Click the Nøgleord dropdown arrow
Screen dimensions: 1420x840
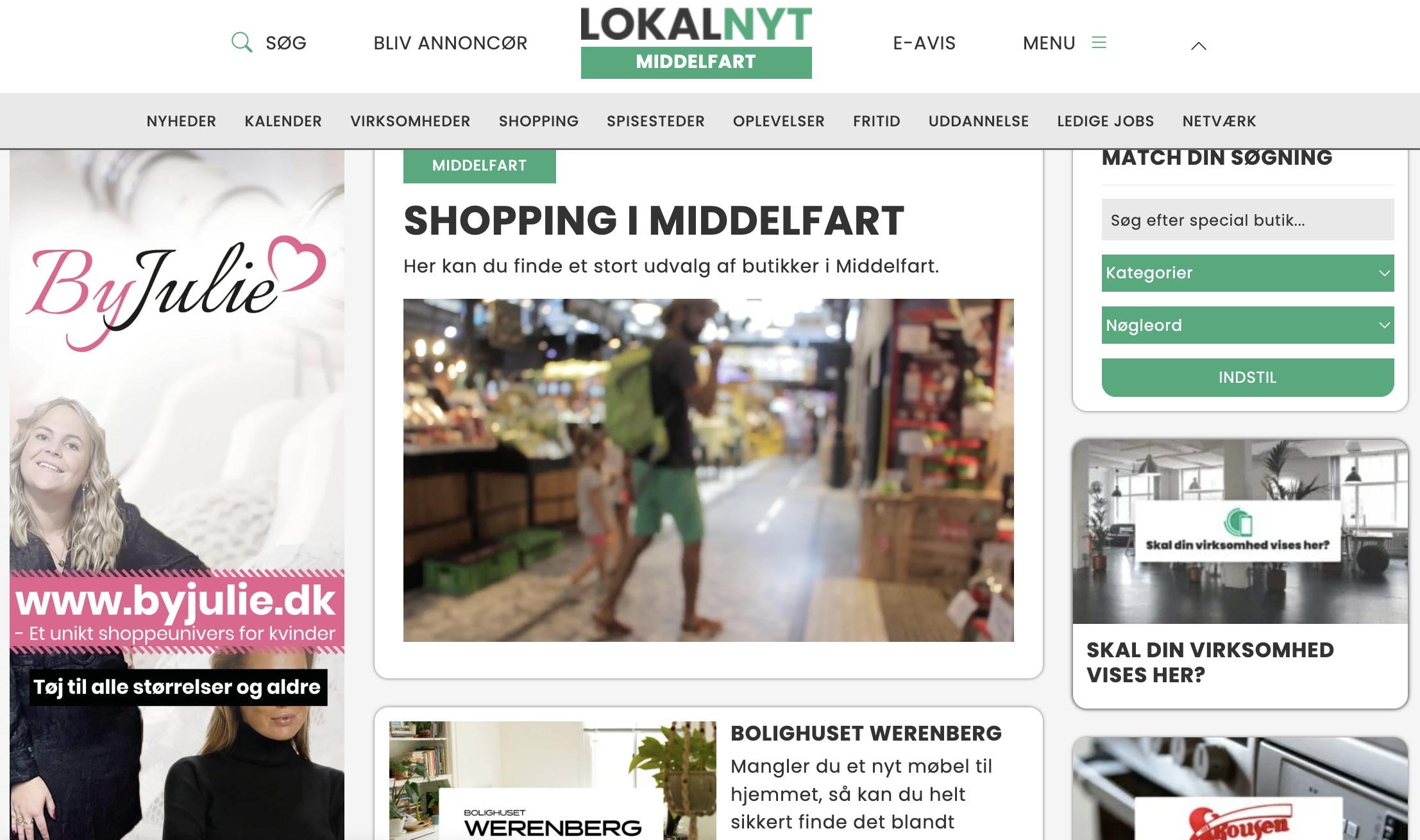point(1384,325)
